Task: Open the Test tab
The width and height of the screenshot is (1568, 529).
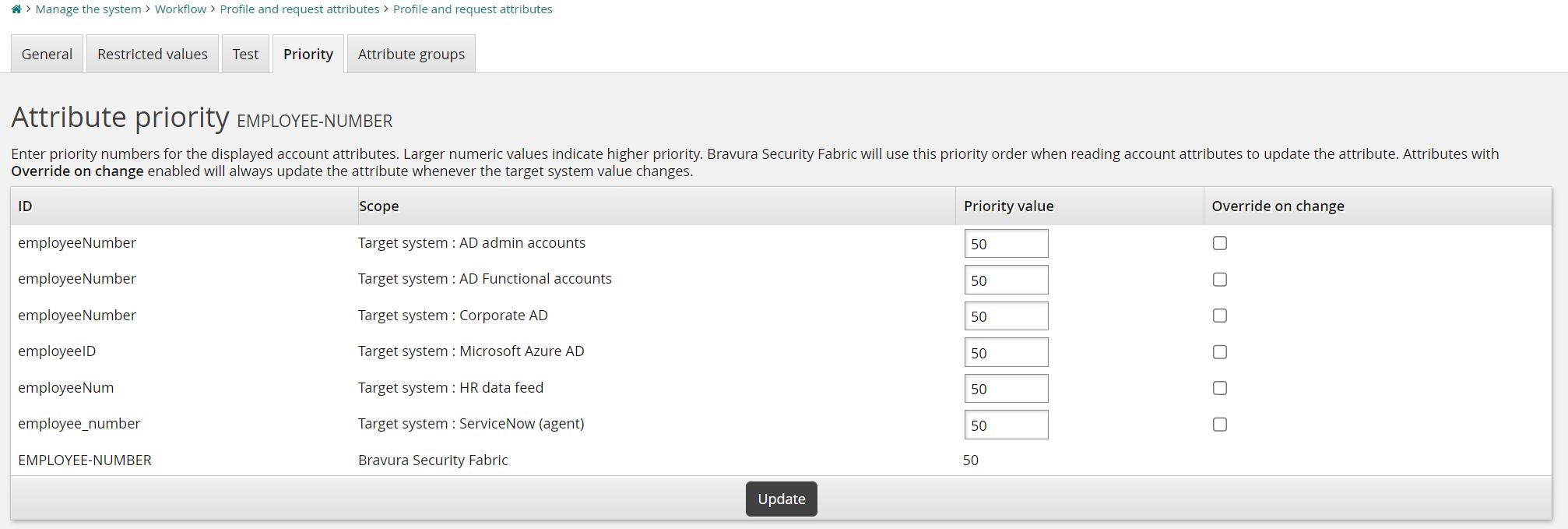Action: [245, 55]
